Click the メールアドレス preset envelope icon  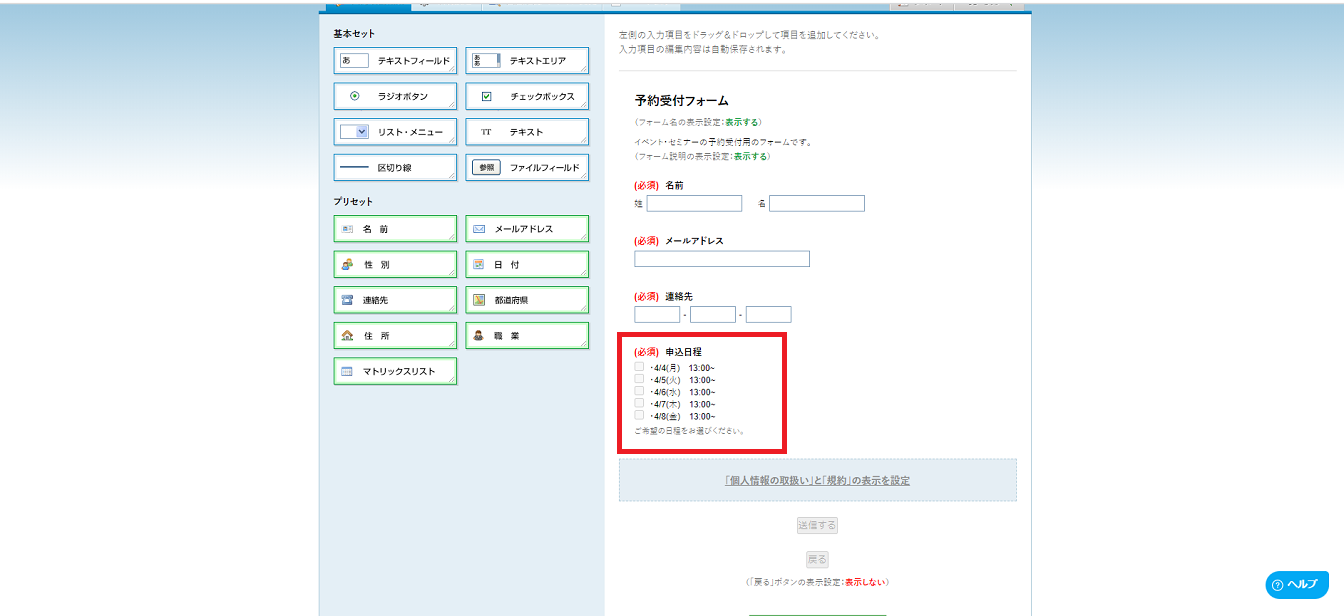click(x=479, y=229)
